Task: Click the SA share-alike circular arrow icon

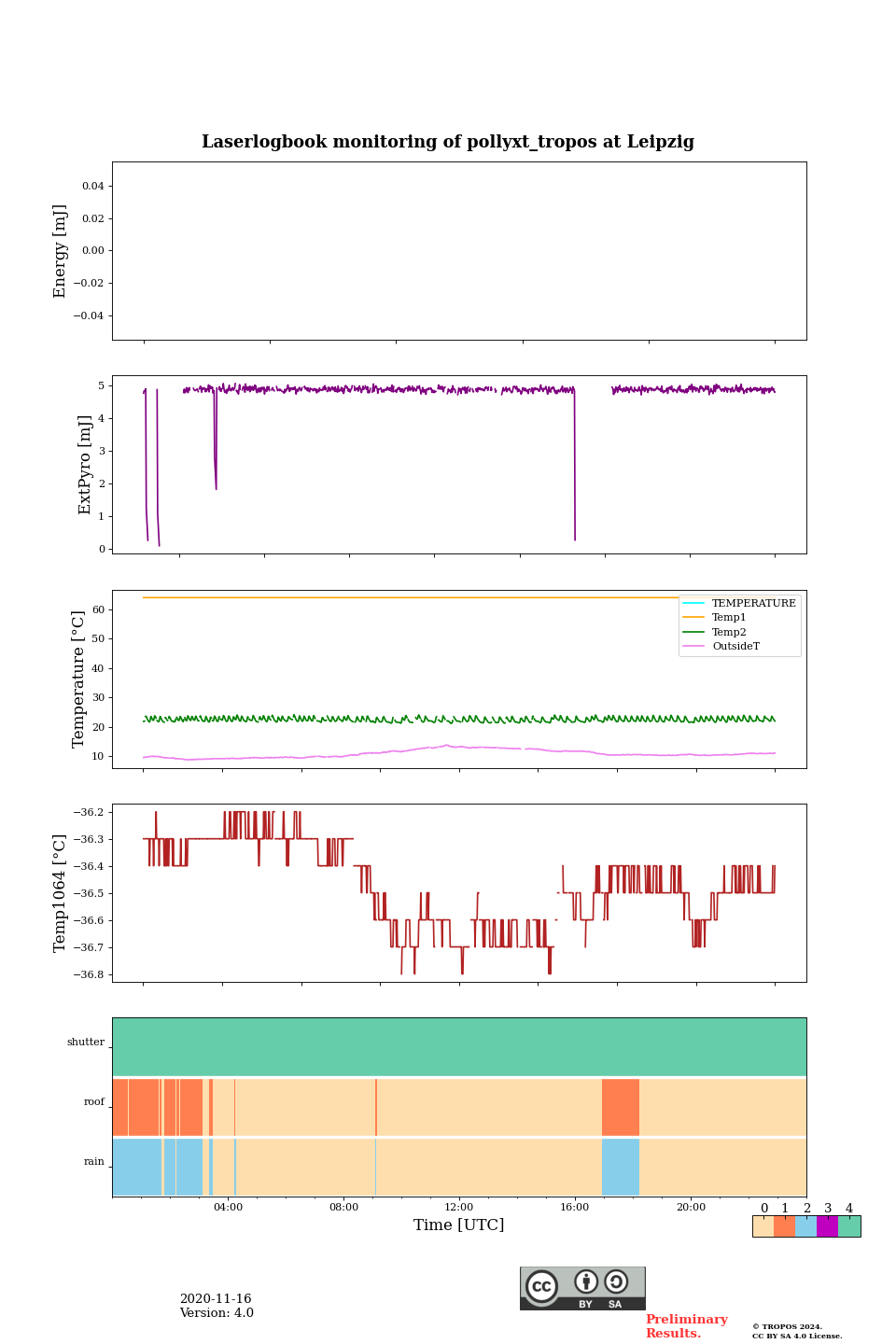Action: tap(616, 1281)
